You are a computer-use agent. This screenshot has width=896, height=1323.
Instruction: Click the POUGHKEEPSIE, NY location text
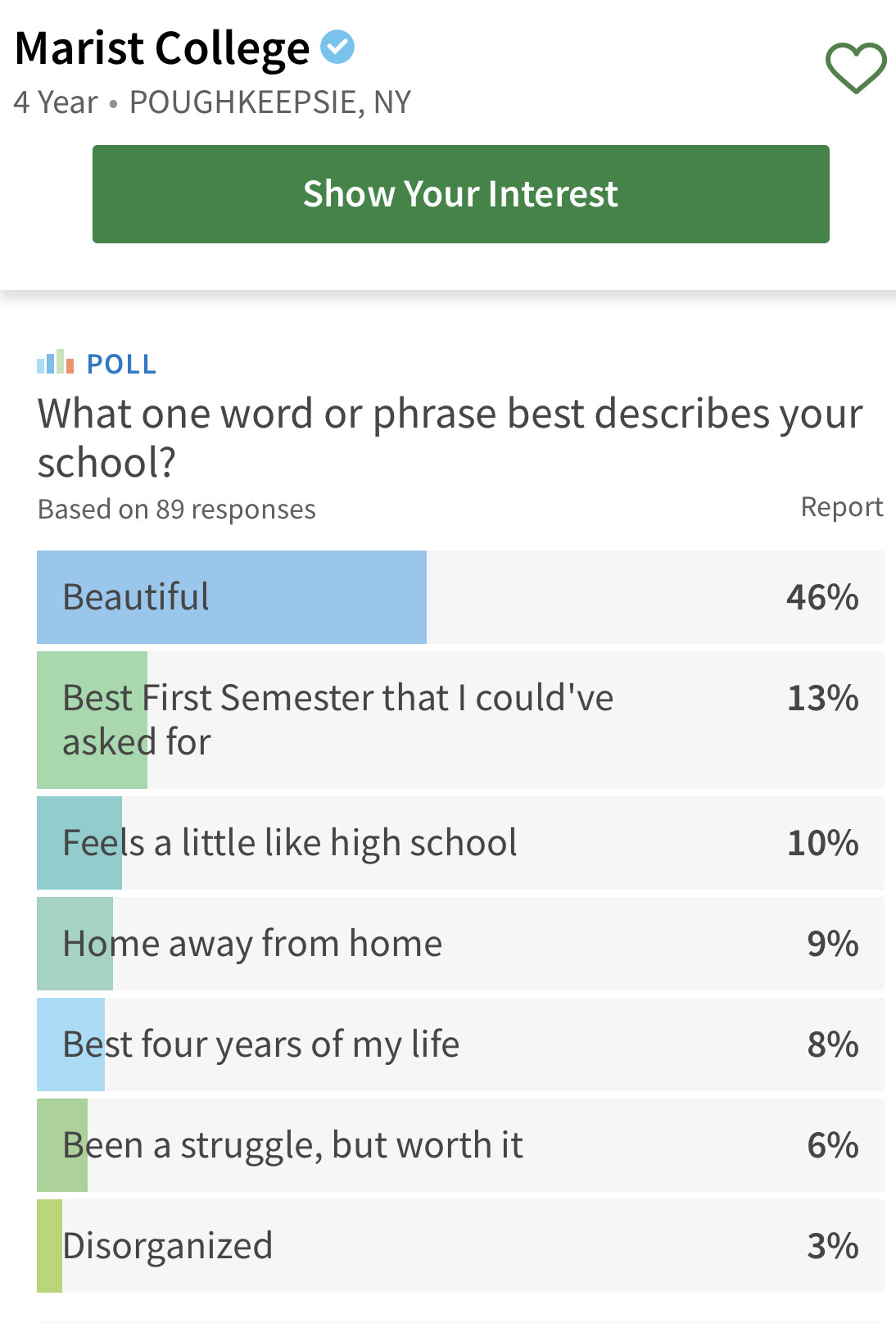coord(270,102)
